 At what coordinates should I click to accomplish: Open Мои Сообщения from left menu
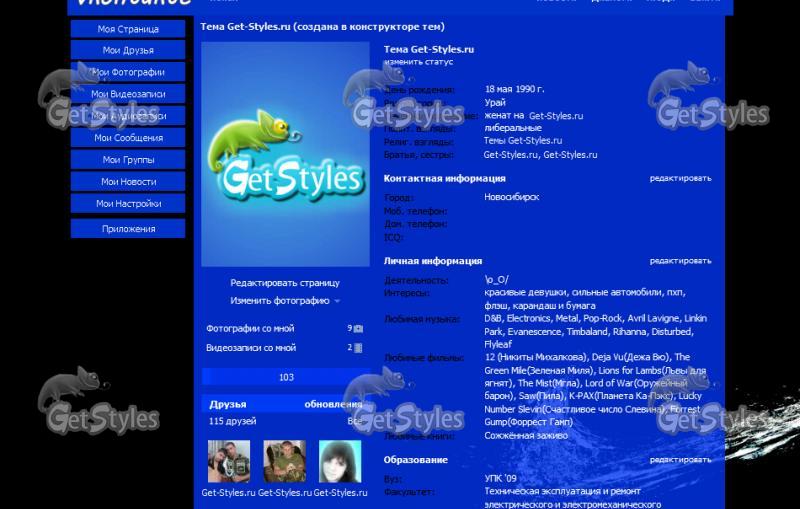128,138
